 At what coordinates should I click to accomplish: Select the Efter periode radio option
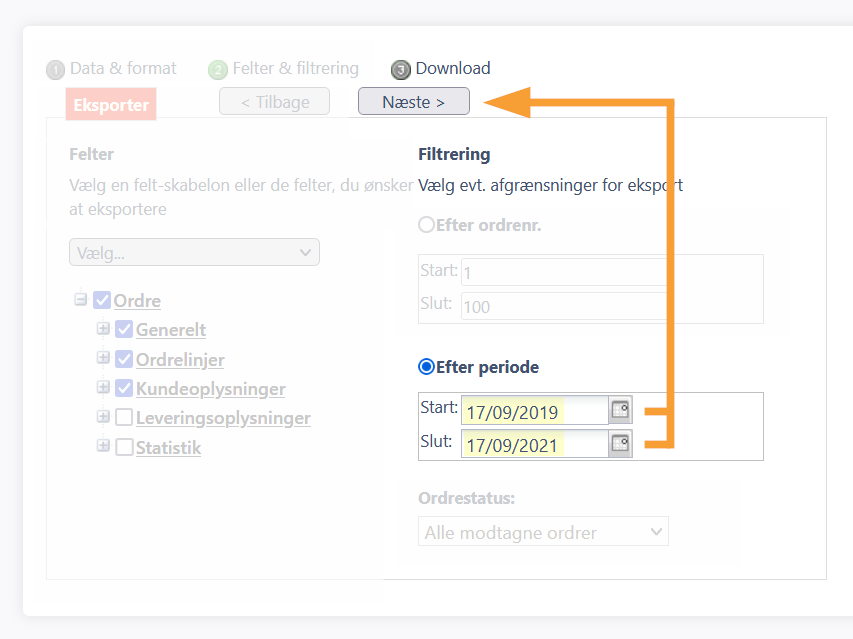[426, 367]
